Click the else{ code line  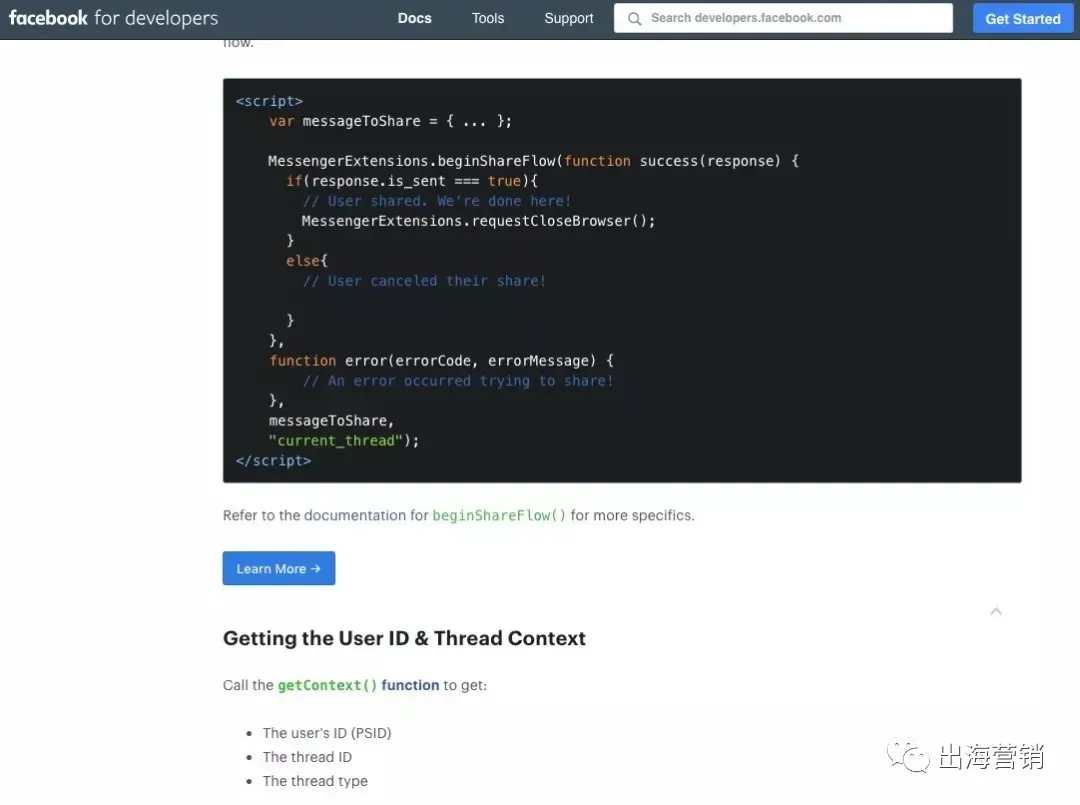[307, 261]
